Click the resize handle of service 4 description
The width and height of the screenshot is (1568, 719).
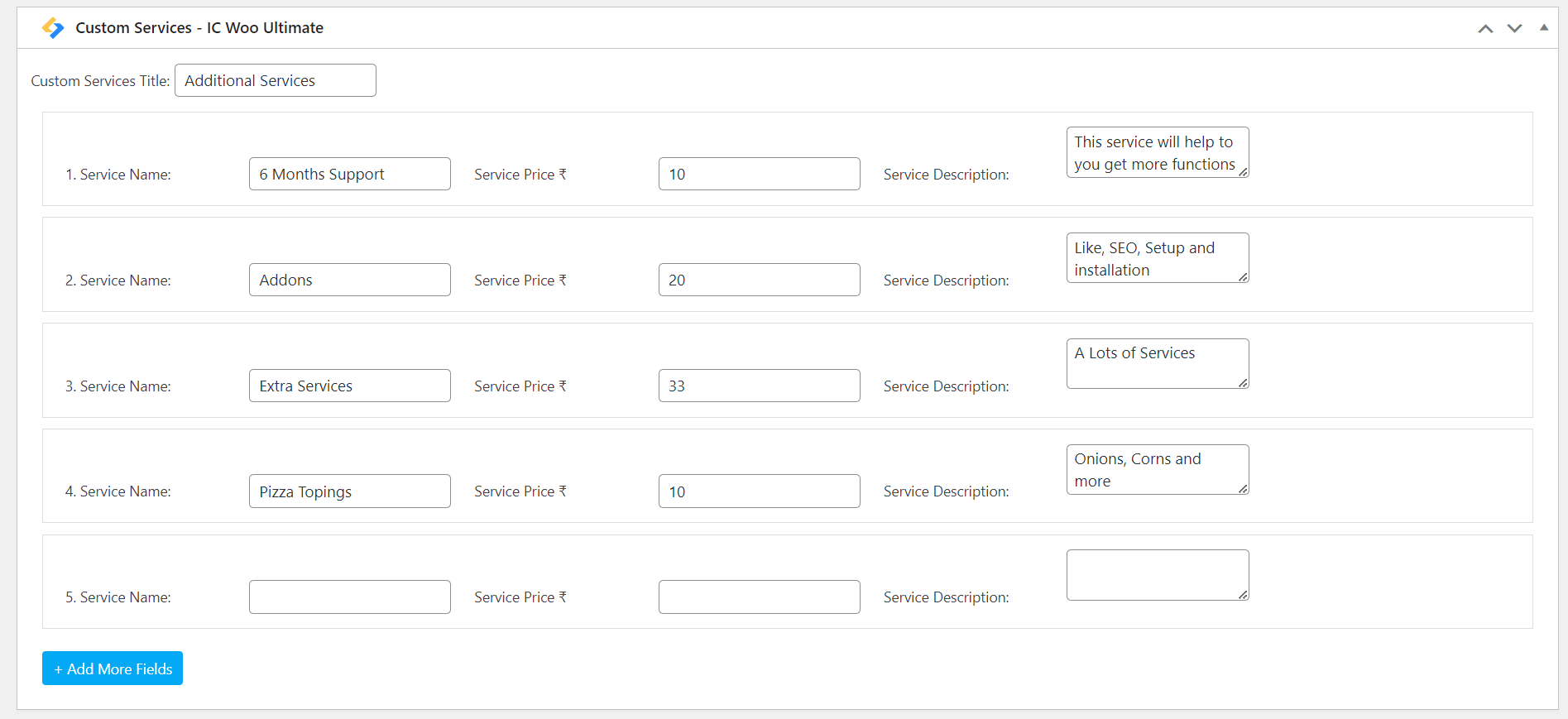[x=1243, y=489]
